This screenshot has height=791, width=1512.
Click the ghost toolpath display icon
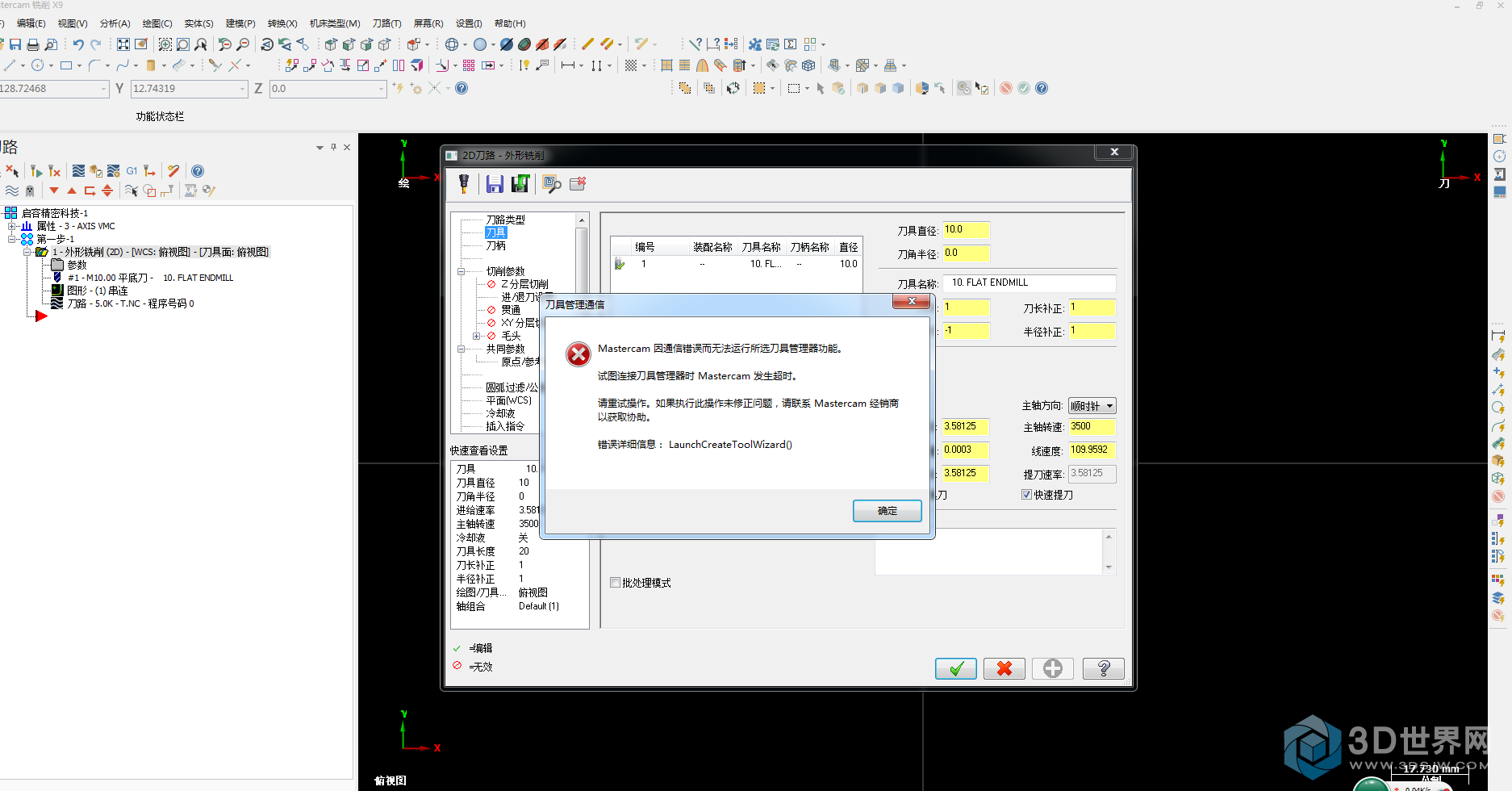click(x=30, y=190)
